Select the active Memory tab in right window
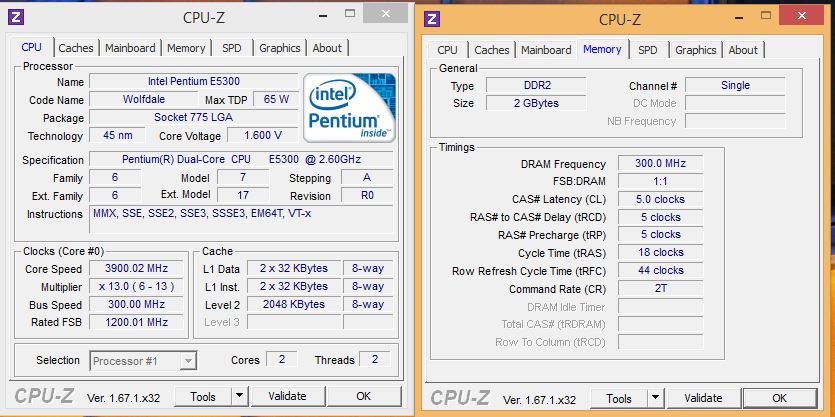Viewport: 835px width, 417px height. [602, 49]
